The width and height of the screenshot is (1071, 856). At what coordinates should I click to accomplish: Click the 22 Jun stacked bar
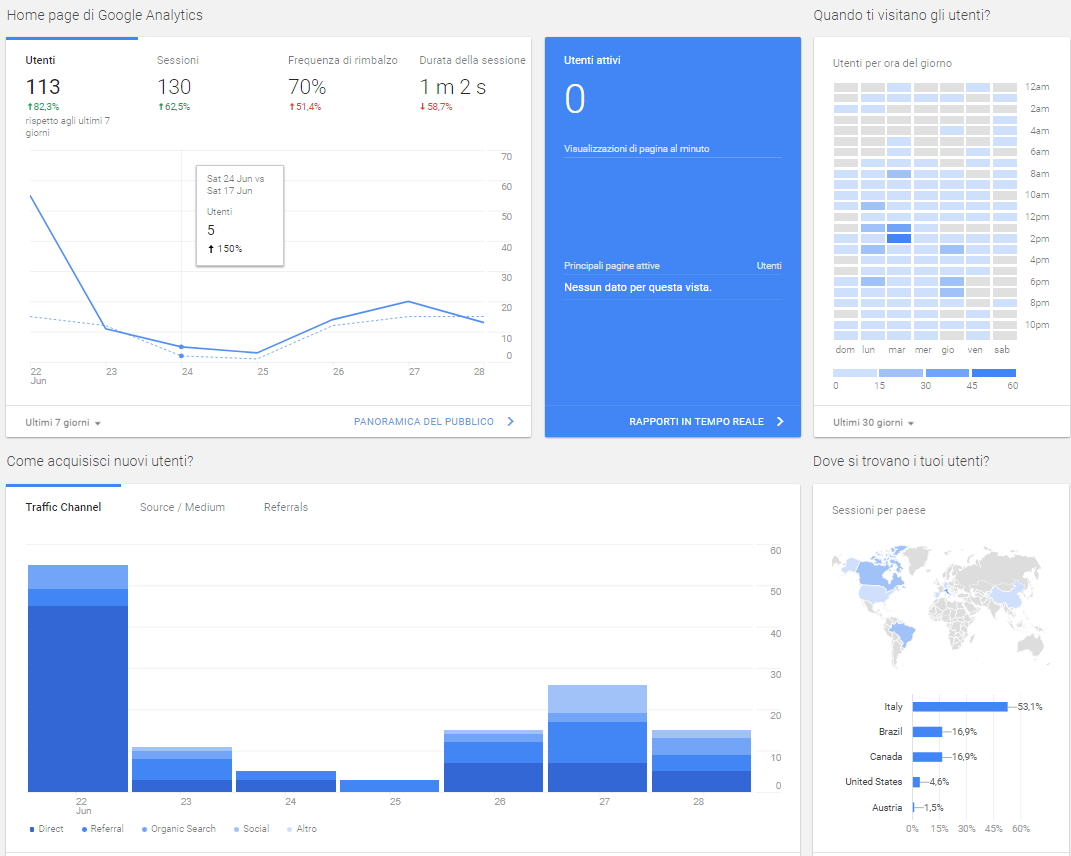78,678
